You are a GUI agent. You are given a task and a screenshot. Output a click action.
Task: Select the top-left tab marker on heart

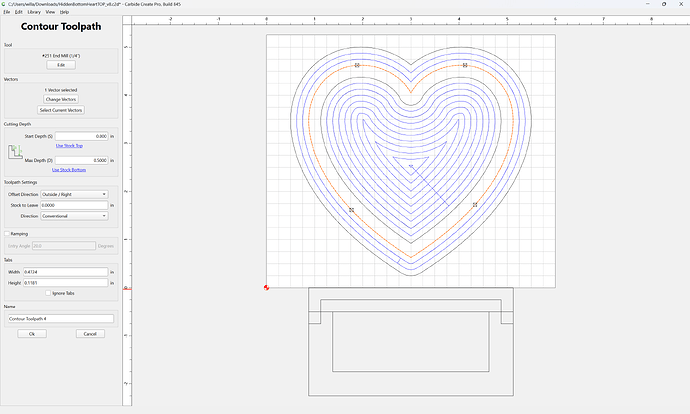[x=357, y=65]
